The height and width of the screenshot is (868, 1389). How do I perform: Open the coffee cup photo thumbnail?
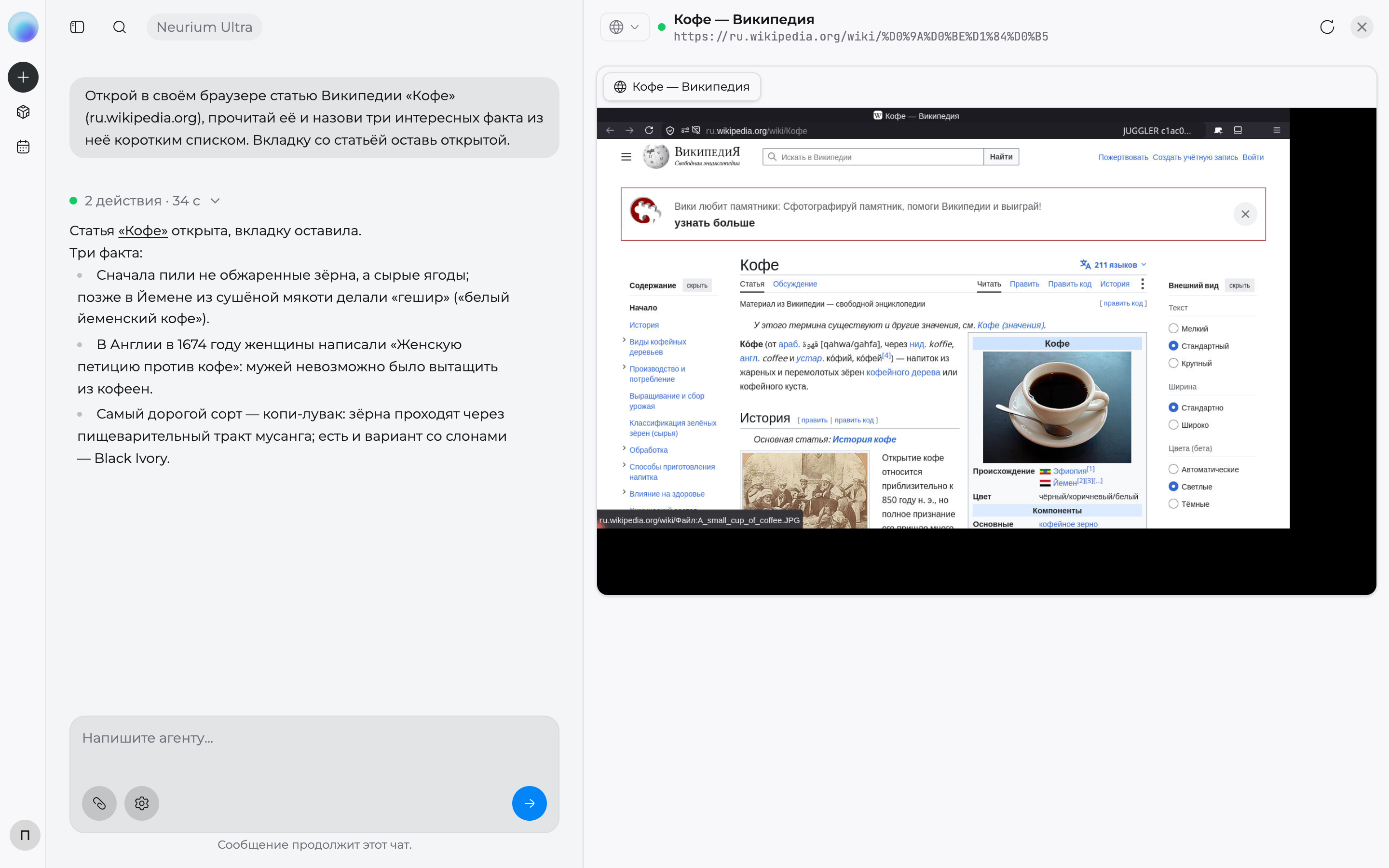click(1057, 407)
